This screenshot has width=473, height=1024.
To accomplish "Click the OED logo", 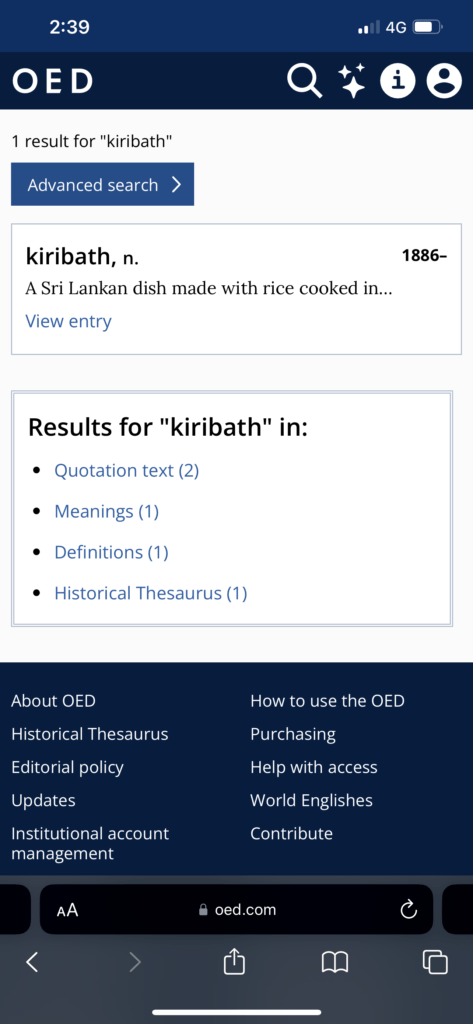I will pyautogui.click(x=52, y=81).
